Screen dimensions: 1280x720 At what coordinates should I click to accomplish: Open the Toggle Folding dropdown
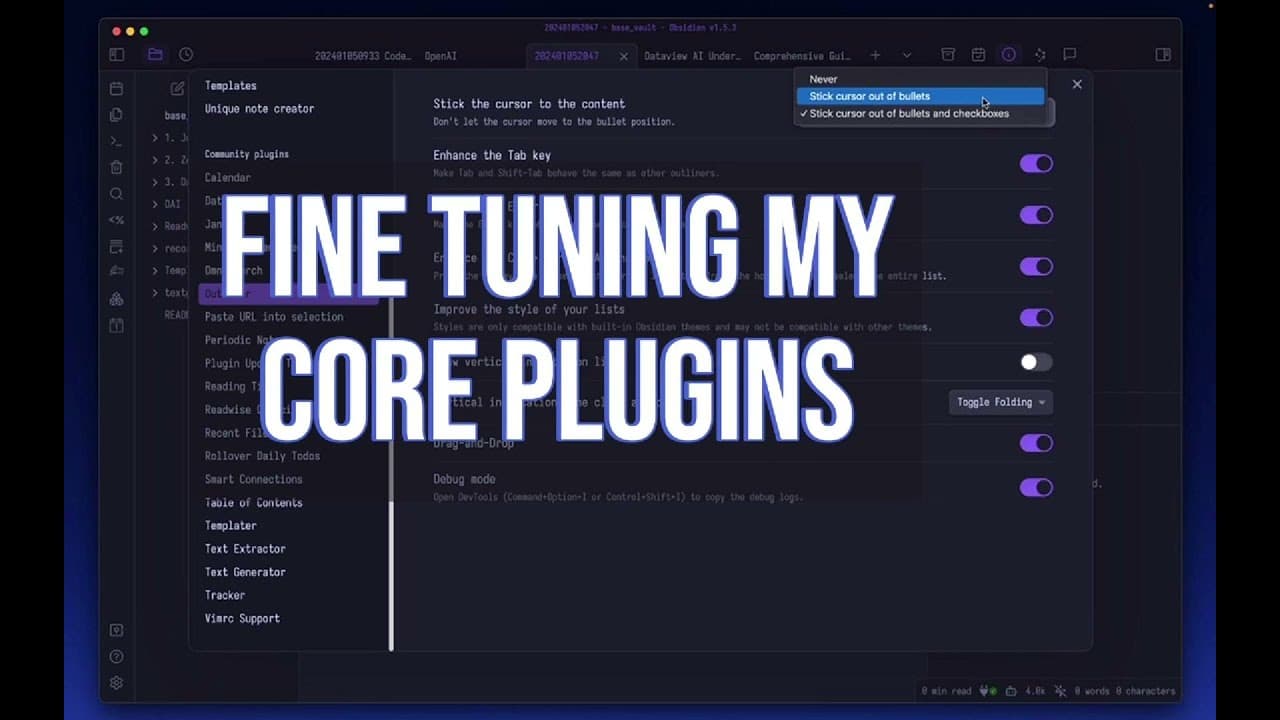(1000, 402)
